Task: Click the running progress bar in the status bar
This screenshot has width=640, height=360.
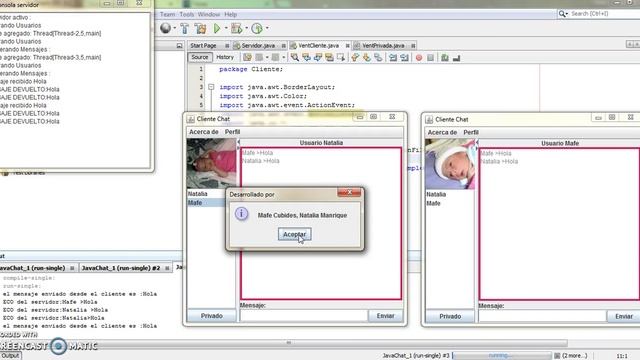Action: (x=501, y=356)
